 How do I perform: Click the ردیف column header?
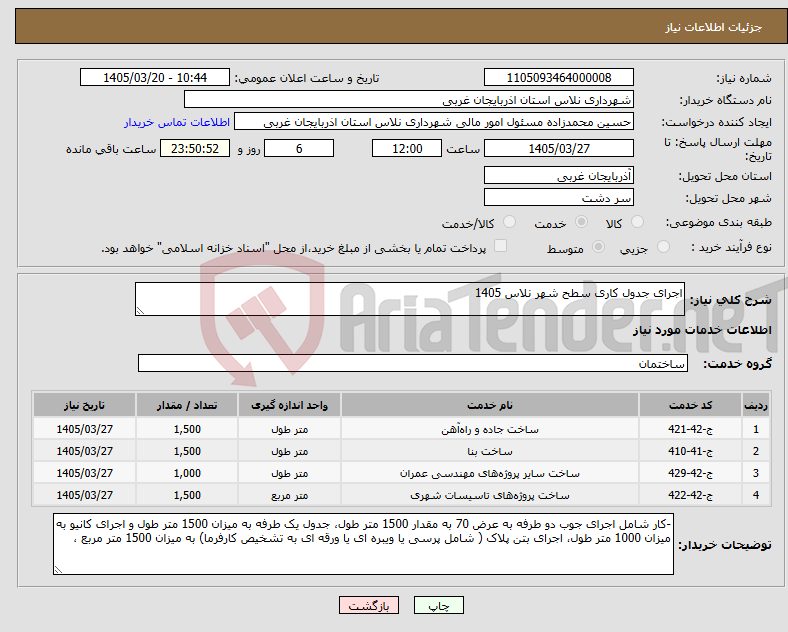point(756,405)
